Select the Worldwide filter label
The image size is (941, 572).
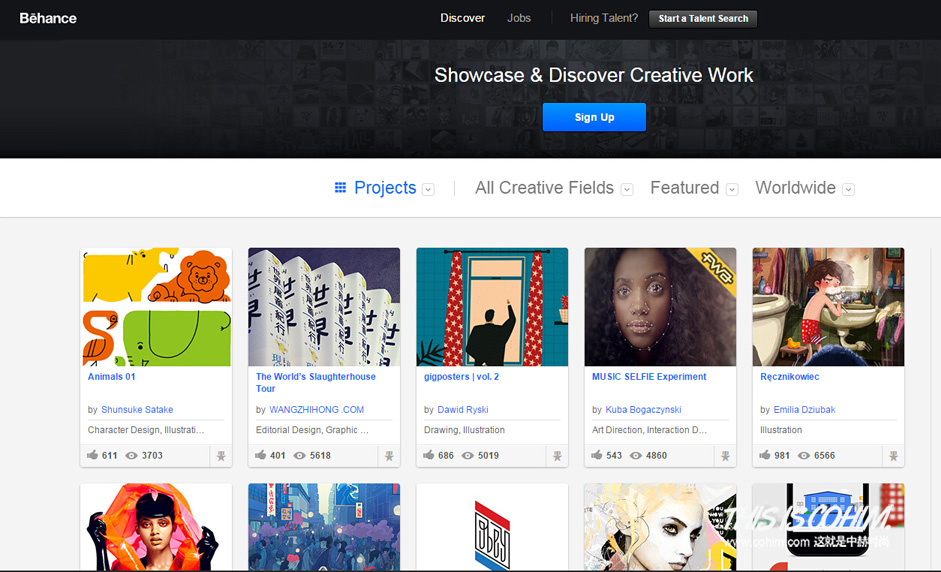click(x=795, y=188)
